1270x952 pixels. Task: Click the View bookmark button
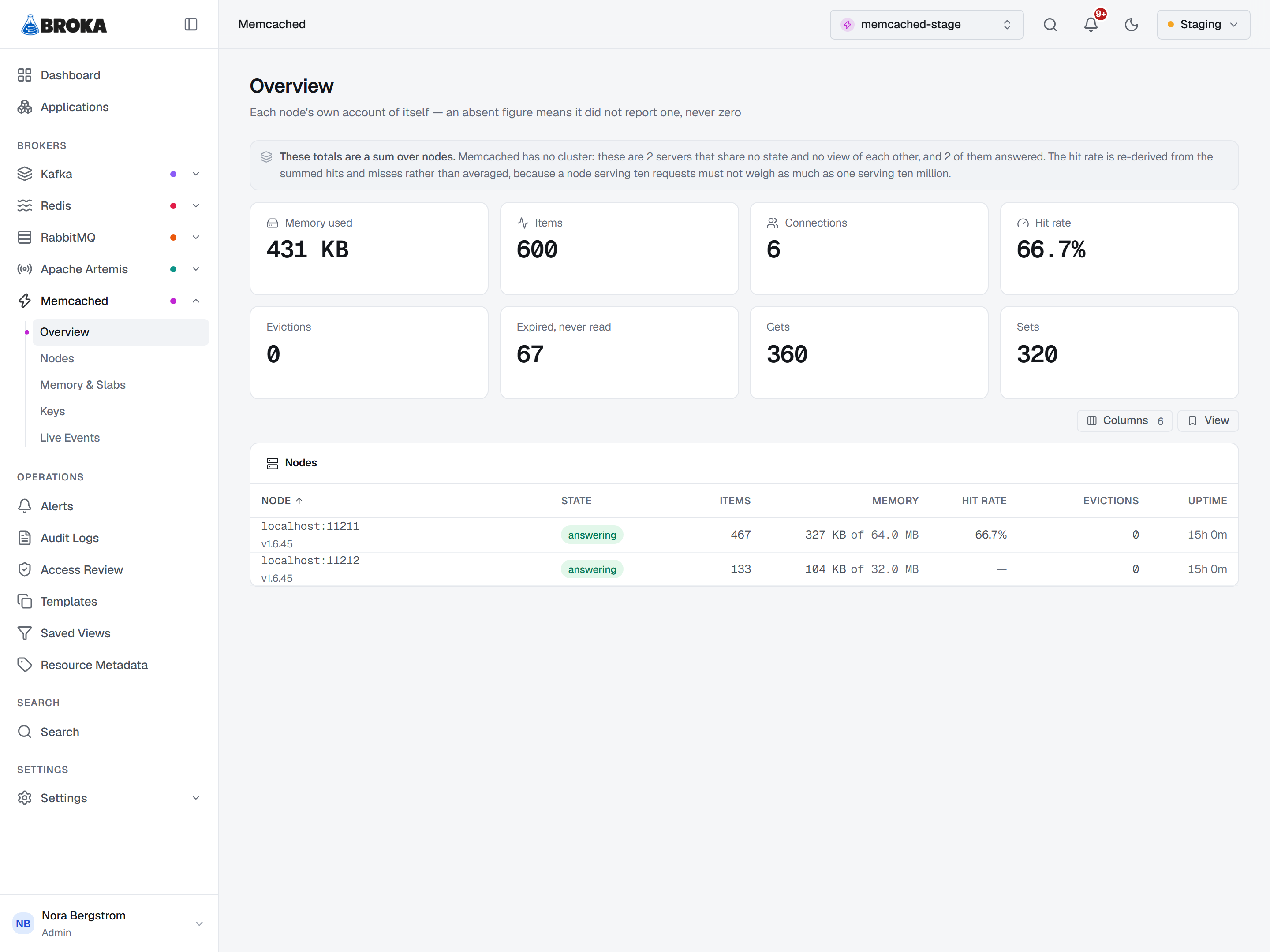pyautogui.click(x=1208, y=420)
